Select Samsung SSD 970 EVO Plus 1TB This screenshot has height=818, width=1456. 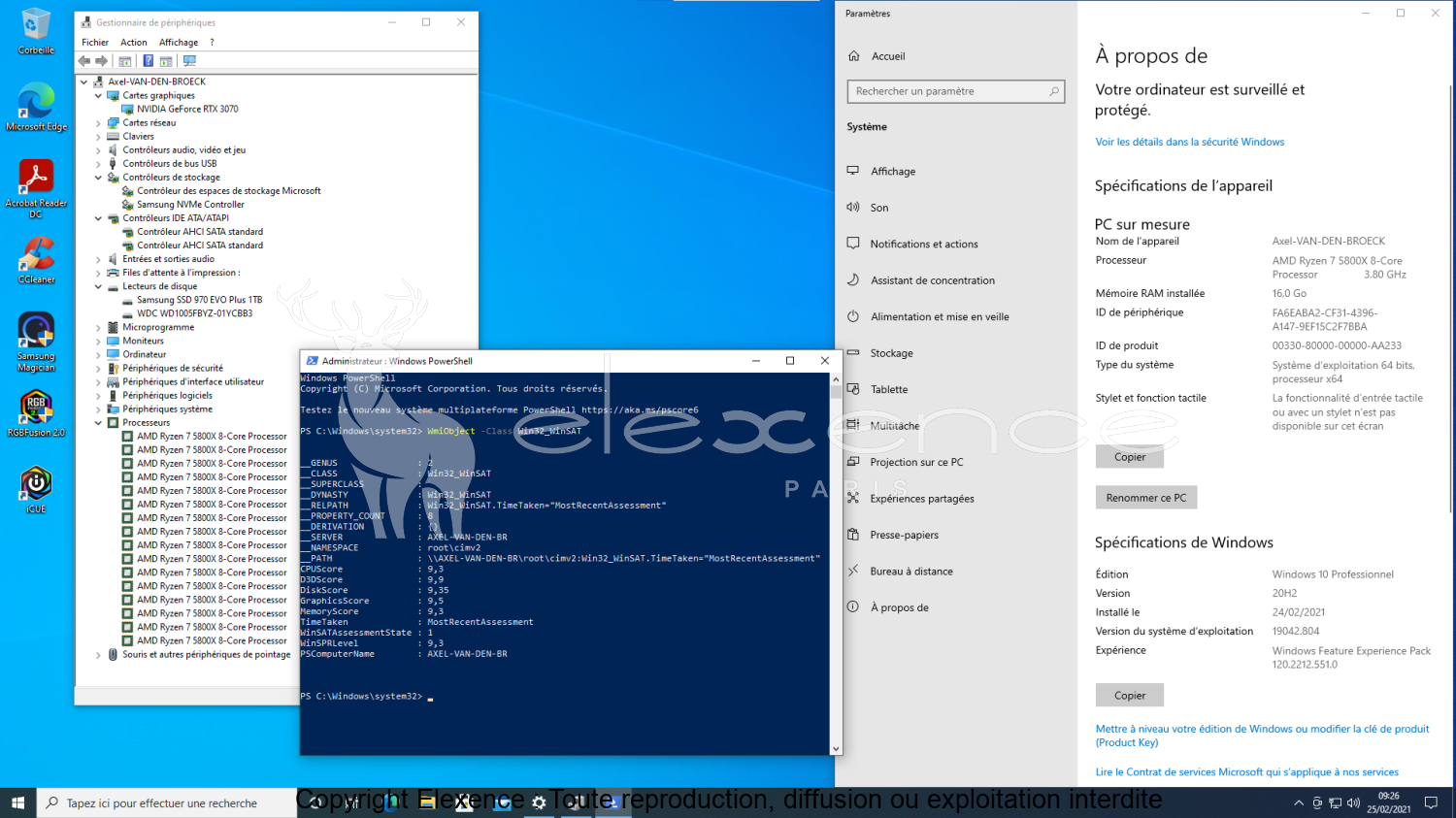click(x=199, y=300)
